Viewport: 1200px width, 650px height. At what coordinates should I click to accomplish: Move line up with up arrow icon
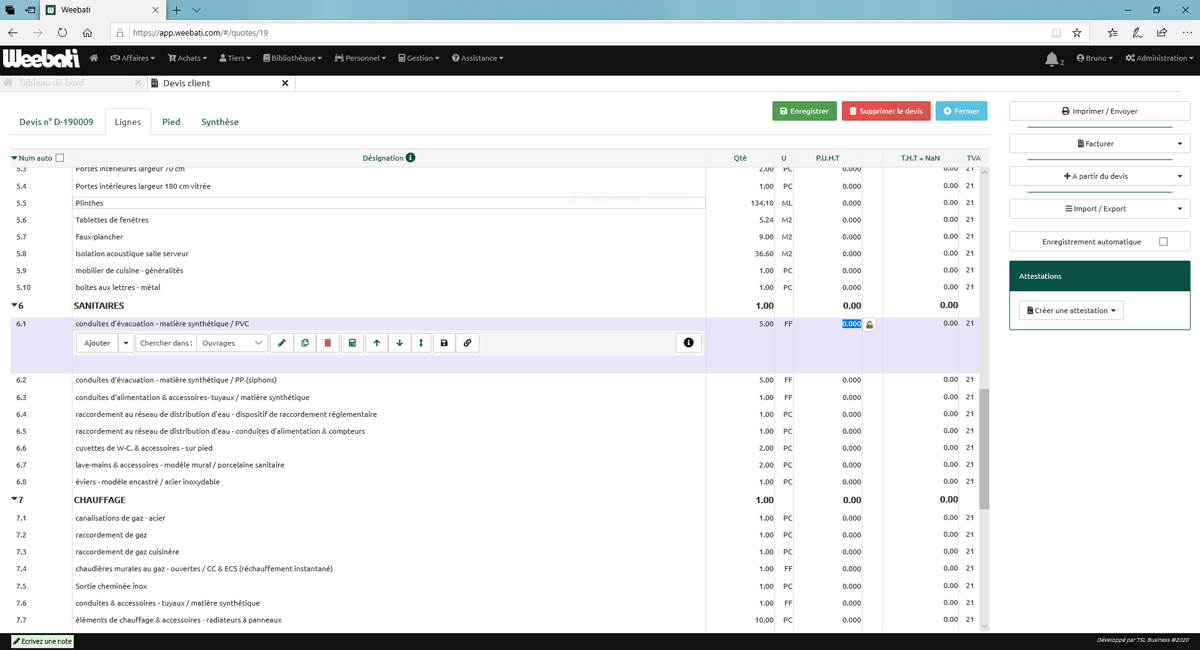click(x=377, y=343)
